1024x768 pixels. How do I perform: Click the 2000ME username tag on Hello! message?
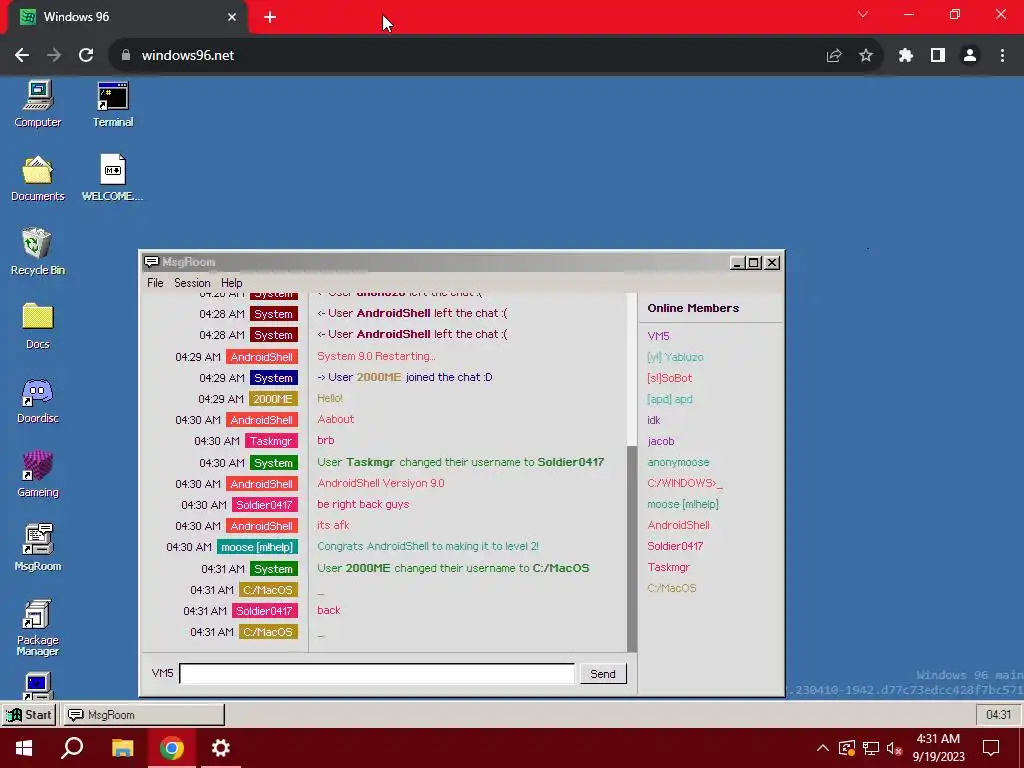[x=273, y=398]
